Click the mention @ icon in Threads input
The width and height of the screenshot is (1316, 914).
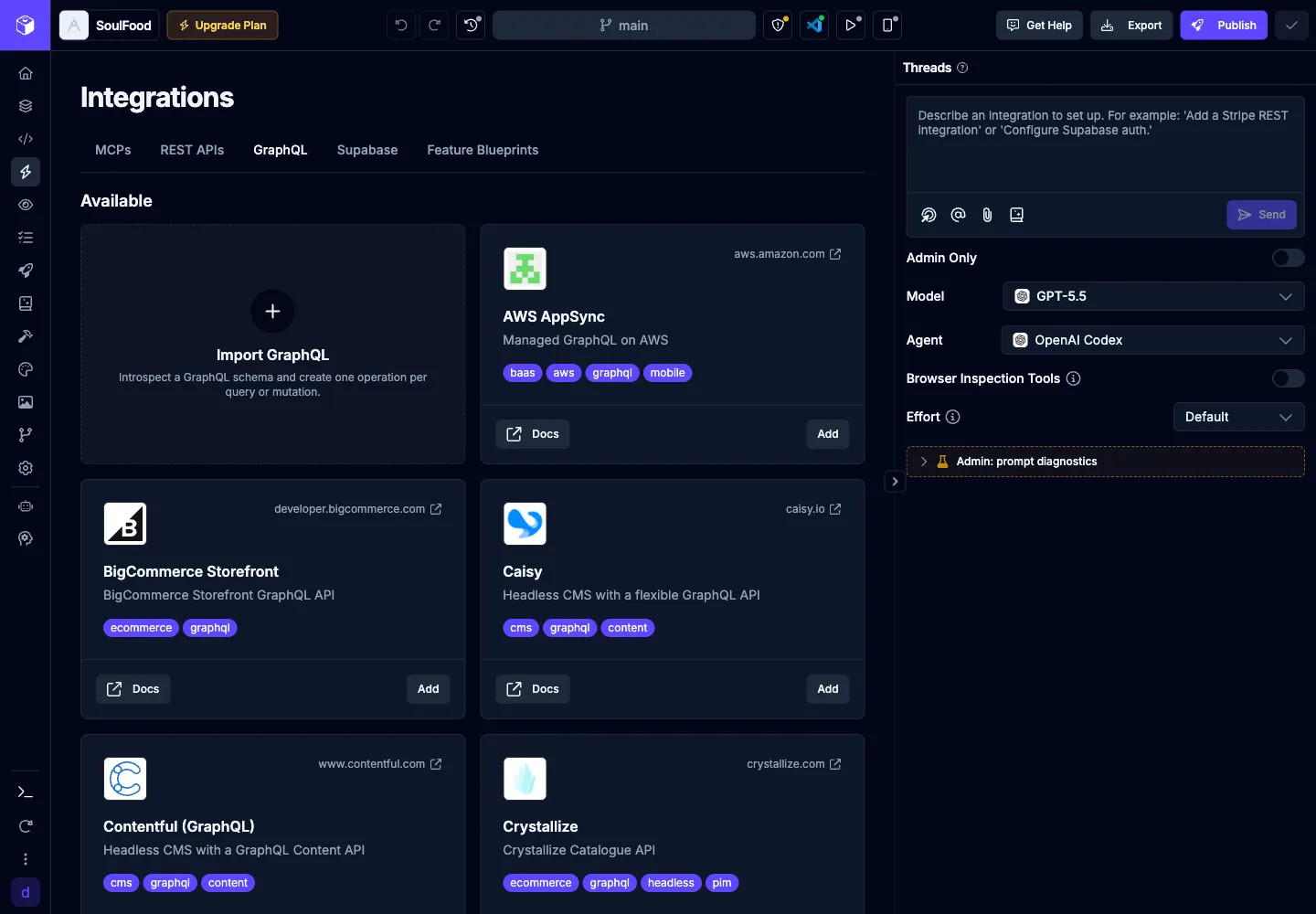(x=958, y=215)
